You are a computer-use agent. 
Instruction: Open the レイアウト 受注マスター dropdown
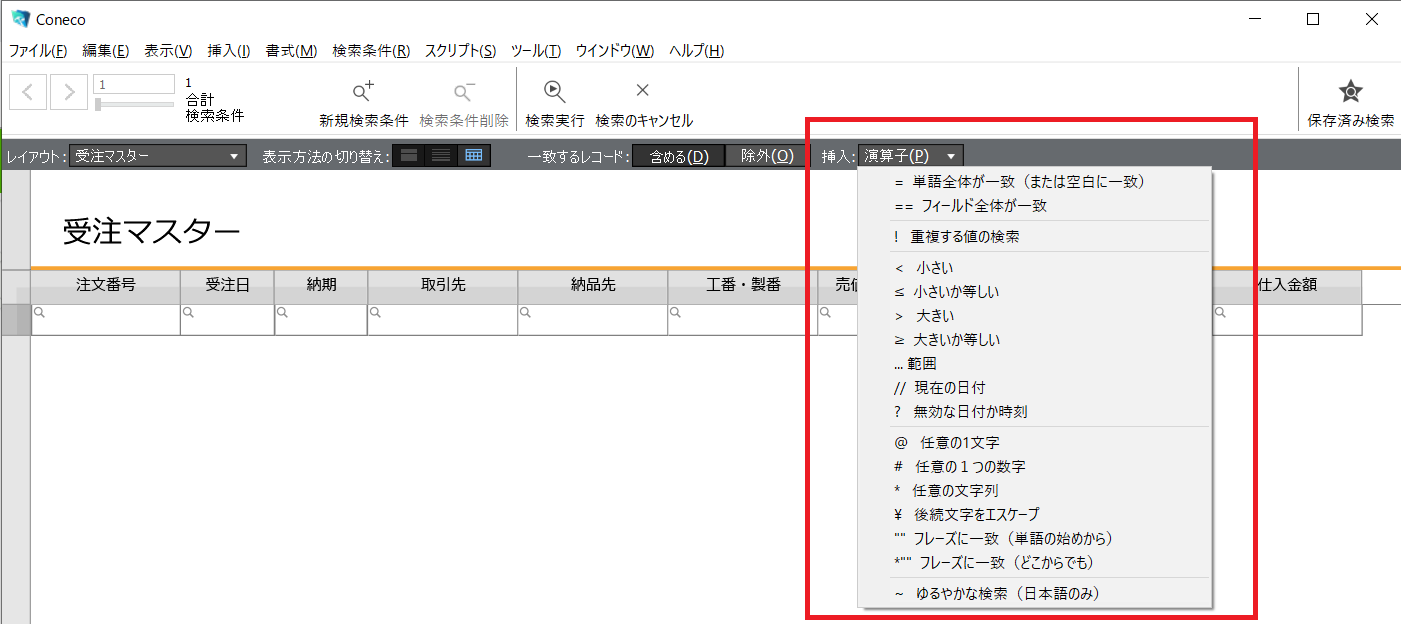point(158,156)
